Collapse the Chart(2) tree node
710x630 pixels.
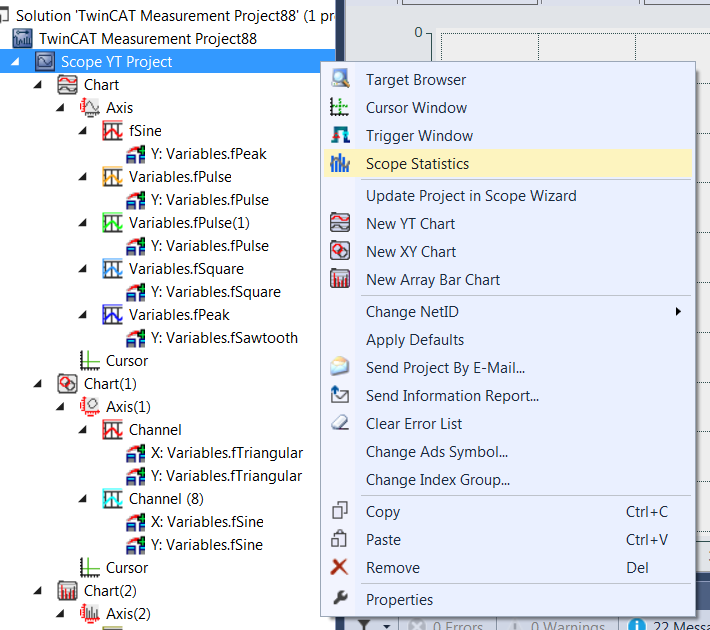point(38,591)
